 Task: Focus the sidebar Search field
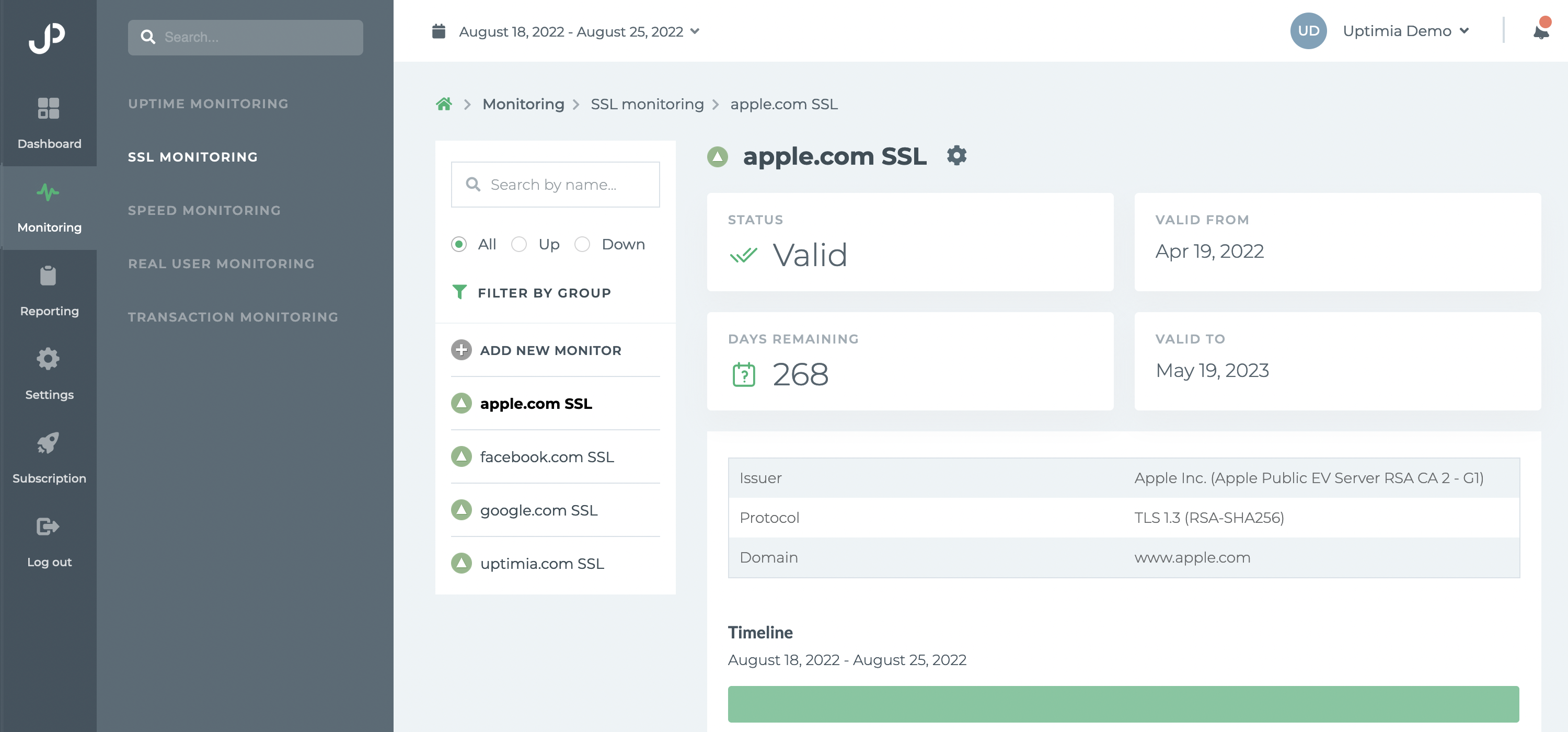point(245,37)
